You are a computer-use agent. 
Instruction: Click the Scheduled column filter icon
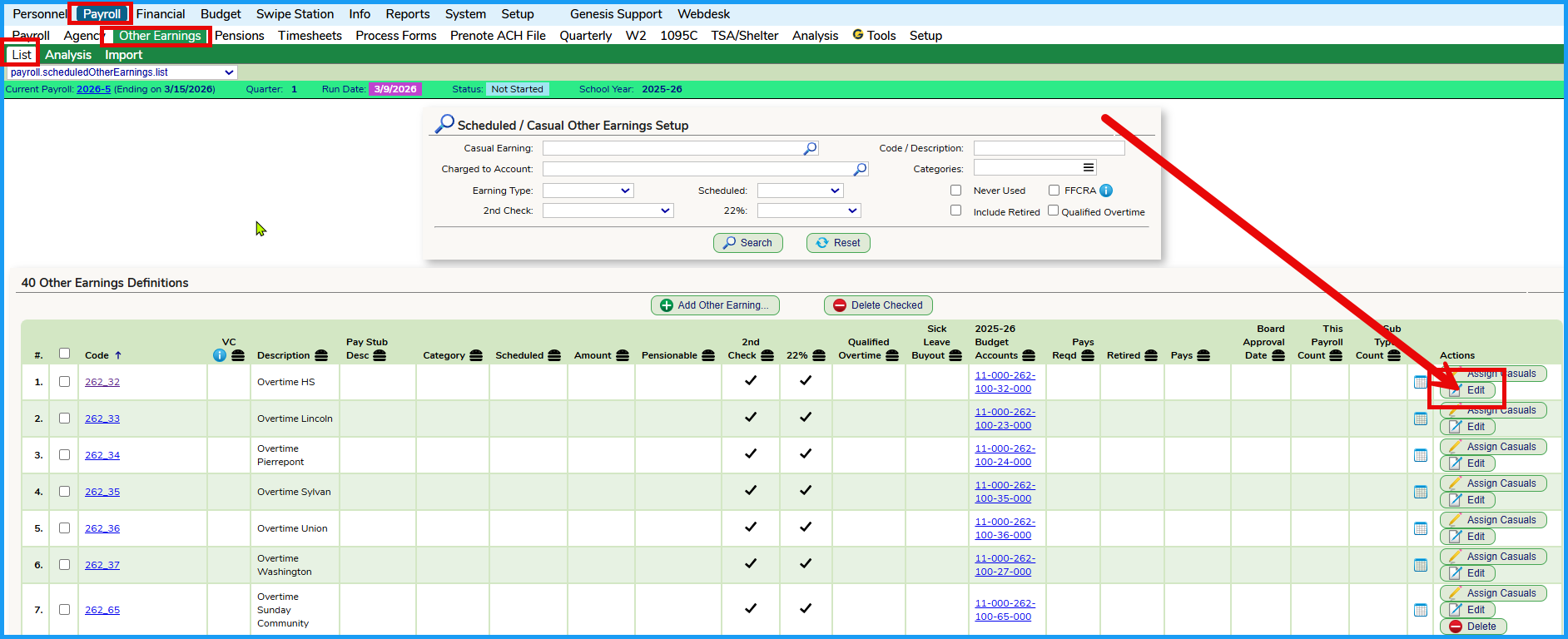tap(554, 355)
